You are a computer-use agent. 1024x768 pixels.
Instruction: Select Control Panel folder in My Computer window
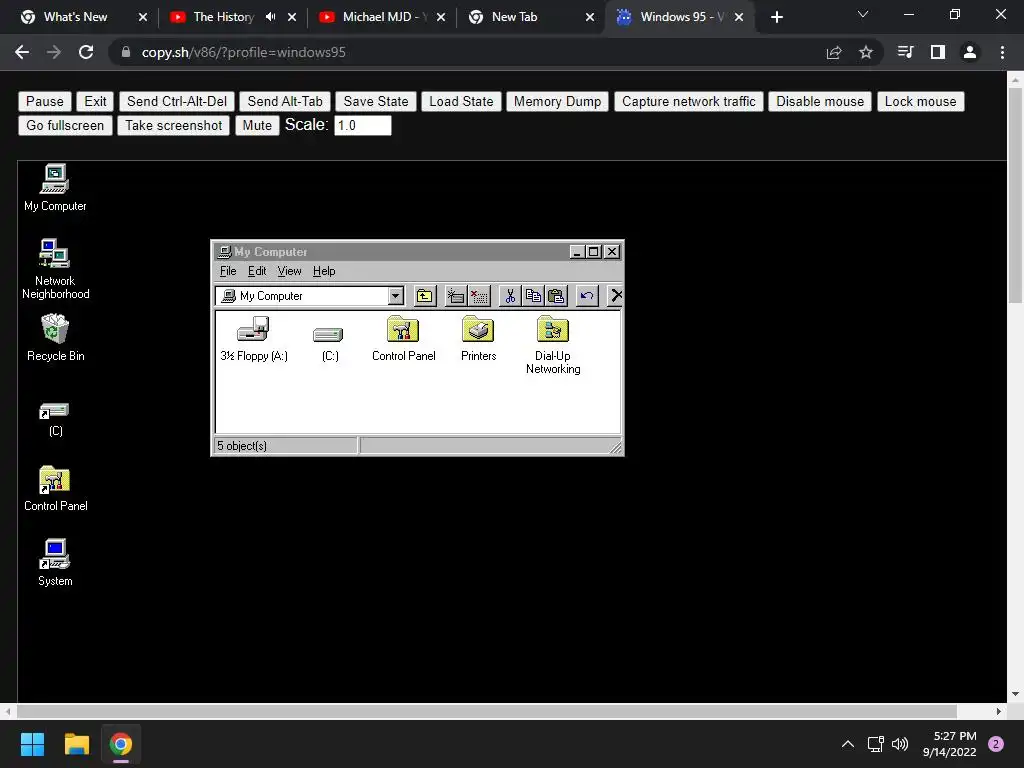(404, 339)
